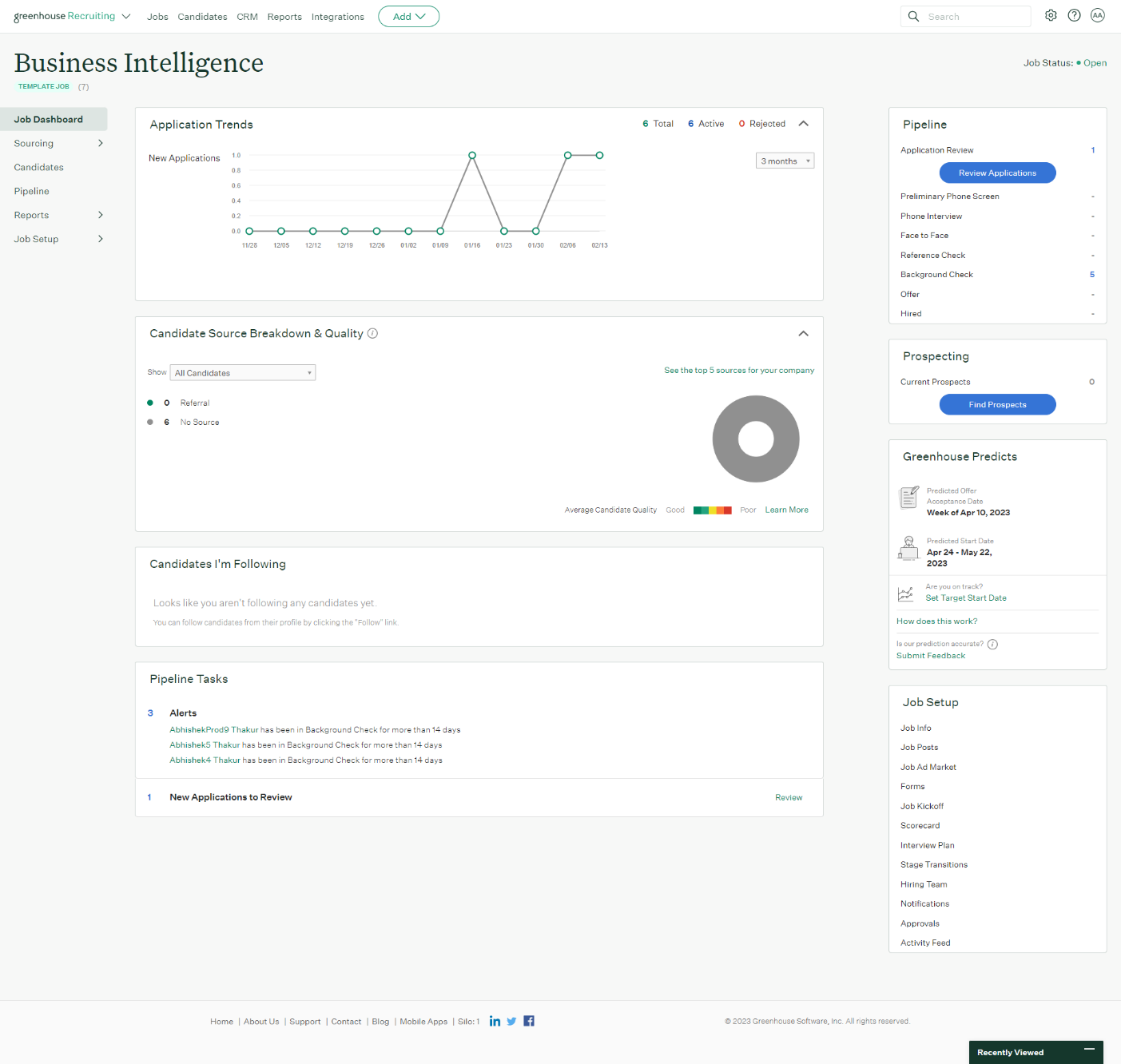Collapse the Candidate Source Breakdown panel

pos(804,333)
